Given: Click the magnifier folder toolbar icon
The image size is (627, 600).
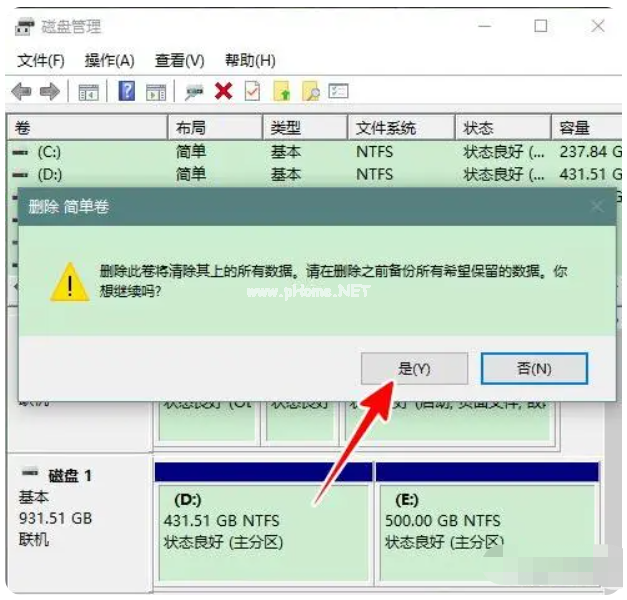Looking at the screenshot, I should 310,92.
